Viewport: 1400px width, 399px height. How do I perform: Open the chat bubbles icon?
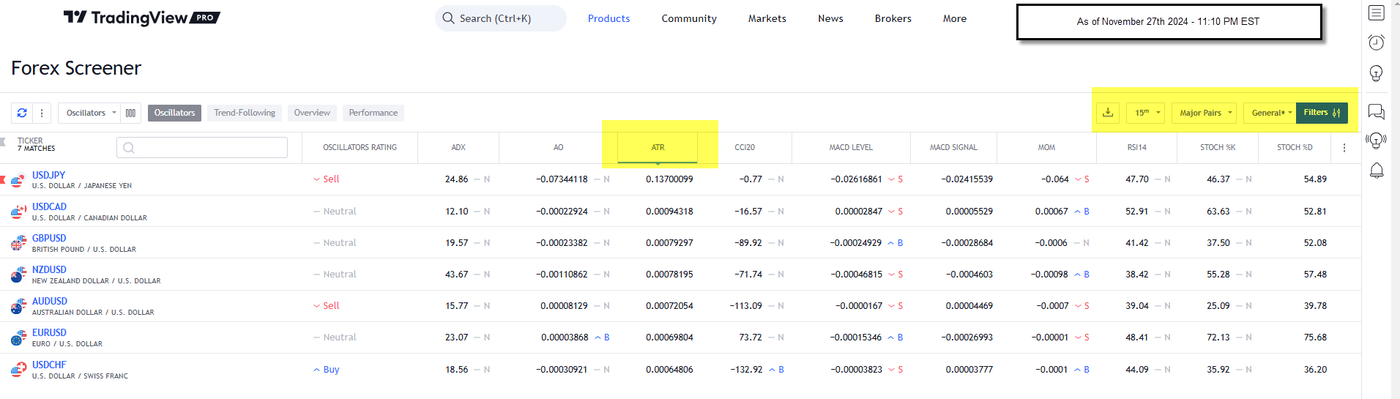click(x=1376, y=112)
